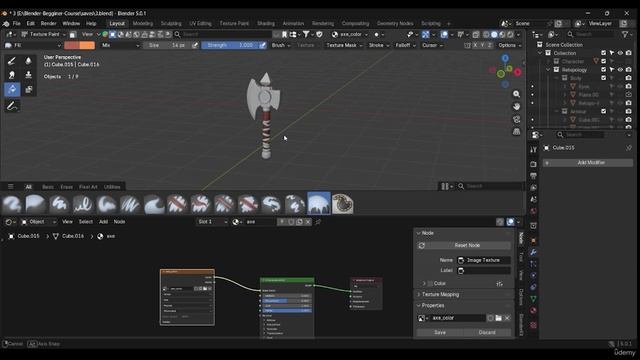Open the Render properties tab icon

click(x=533, y=164)
